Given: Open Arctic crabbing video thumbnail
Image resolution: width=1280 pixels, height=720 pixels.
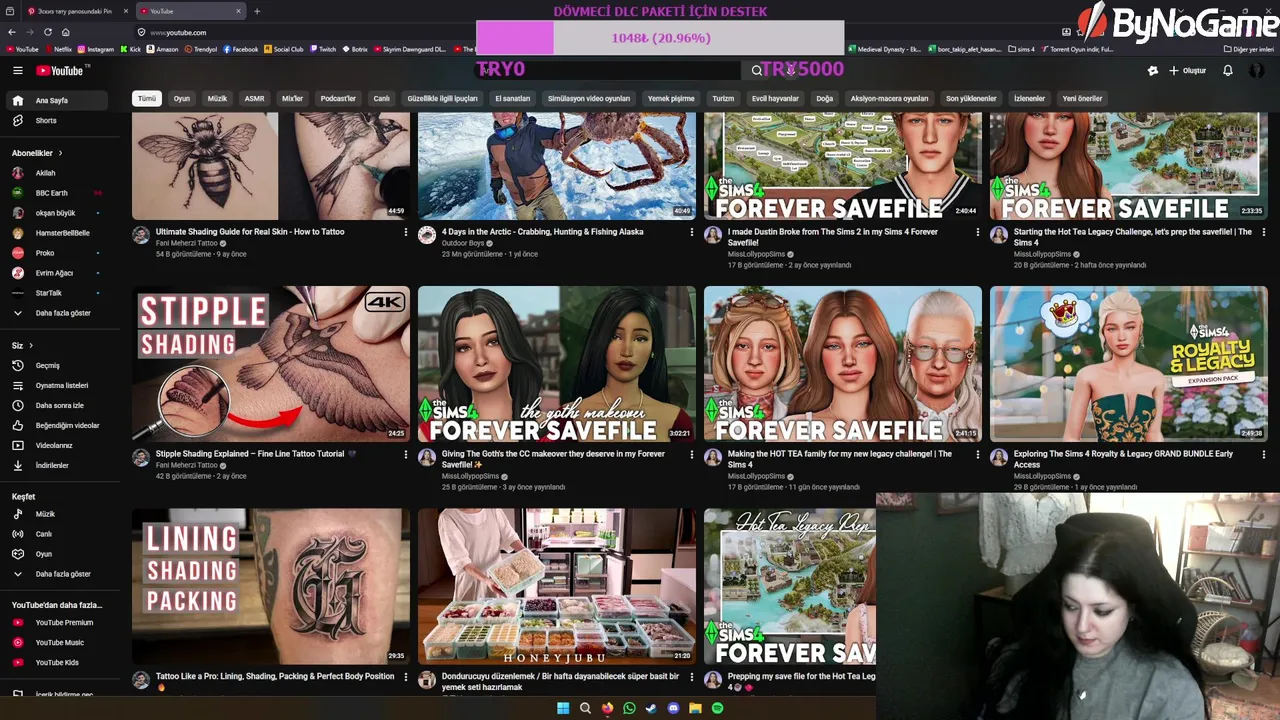Looking at the screenshot, I should click(x=557, y=166).
